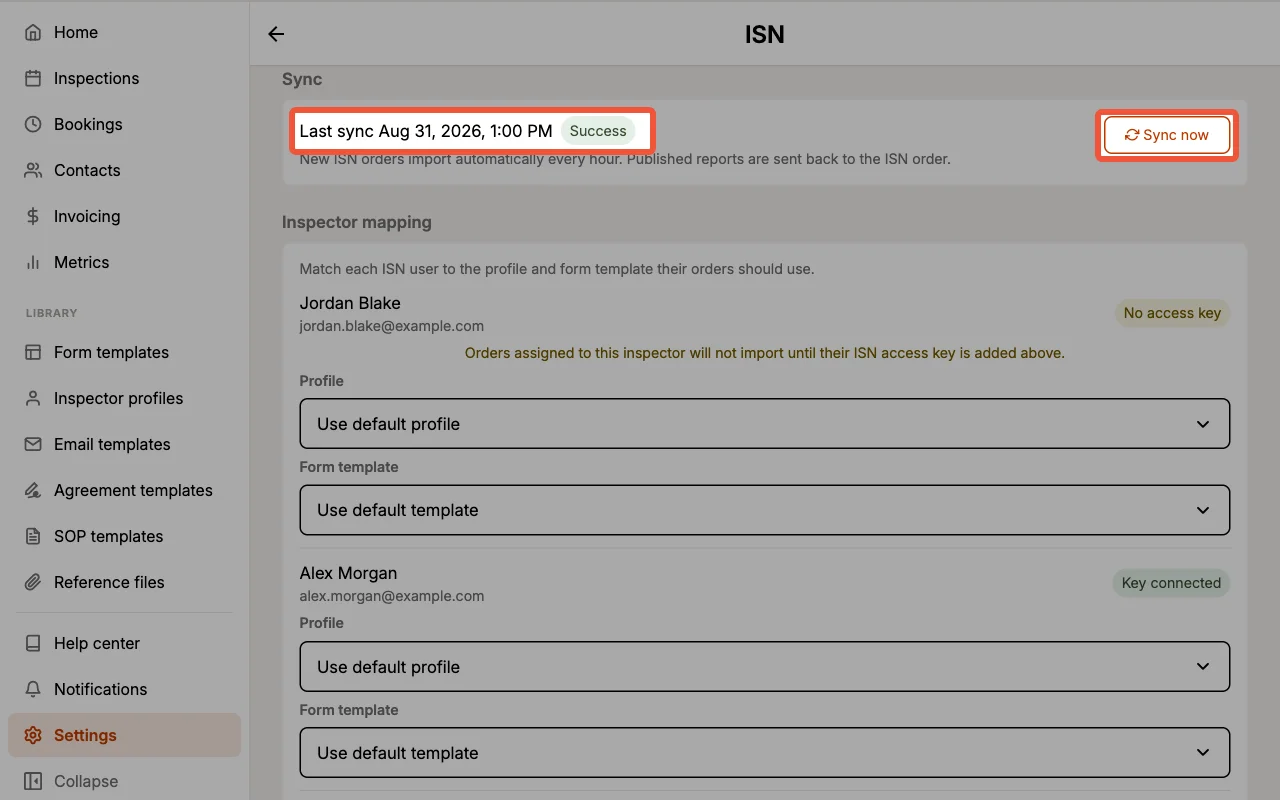Select Settings in the sidebar
Viewport: 1280px width, 800px height.
coord(124,735)
